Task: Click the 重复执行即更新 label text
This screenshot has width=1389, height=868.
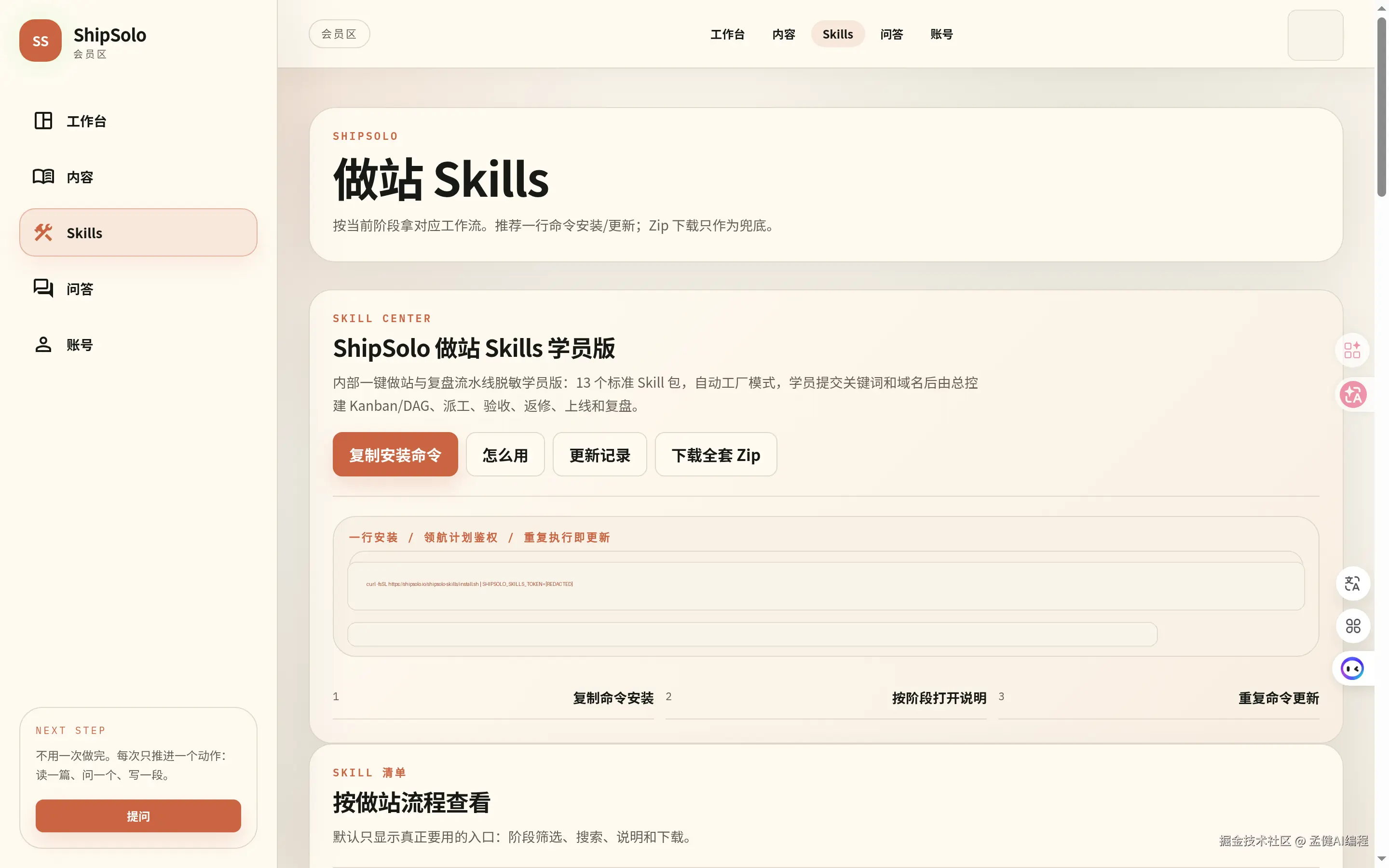Action: point(567,537)
